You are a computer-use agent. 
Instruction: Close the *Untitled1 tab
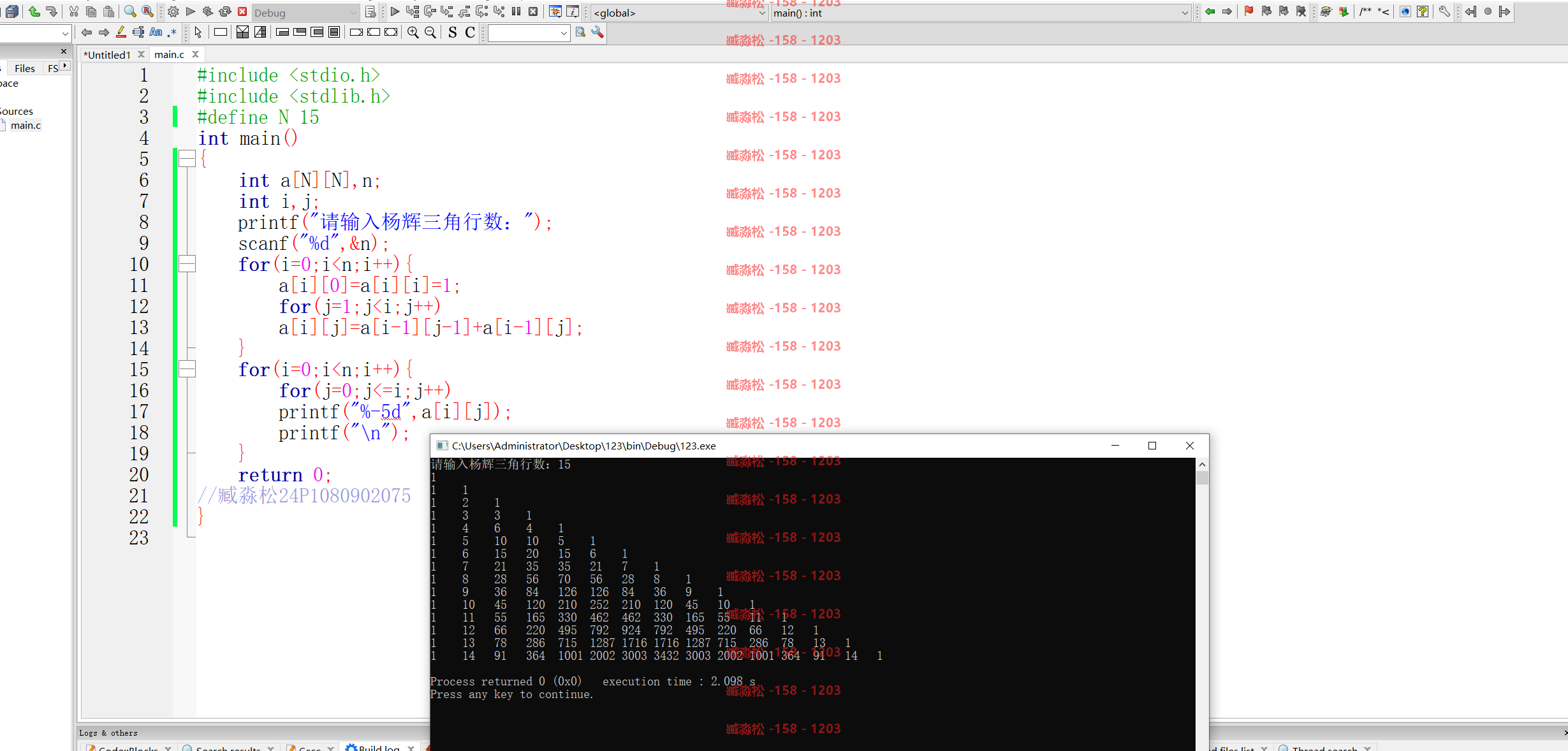(x=142, y=55)
